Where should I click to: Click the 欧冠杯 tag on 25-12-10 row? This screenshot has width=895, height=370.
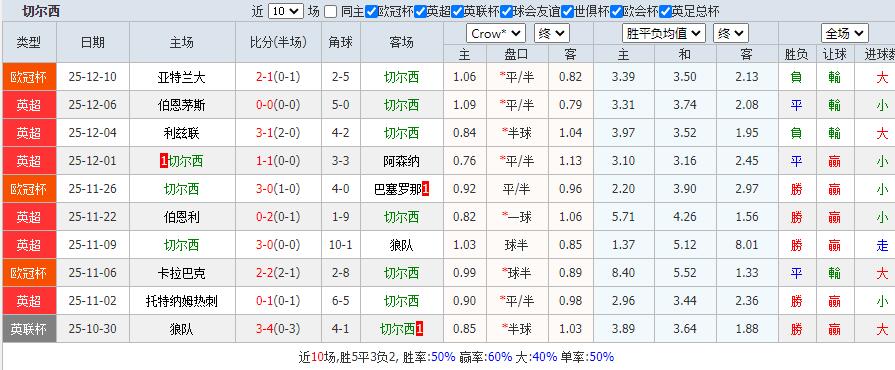(x=29, y=77)
